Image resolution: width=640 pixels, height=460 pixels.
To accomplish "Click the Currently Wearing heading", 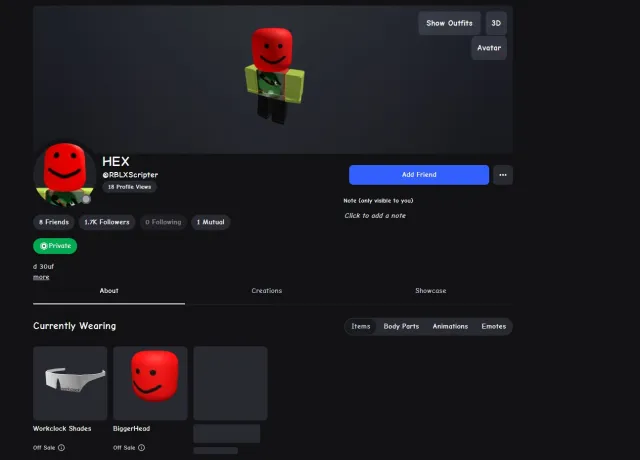I will [x=74, y=326].
